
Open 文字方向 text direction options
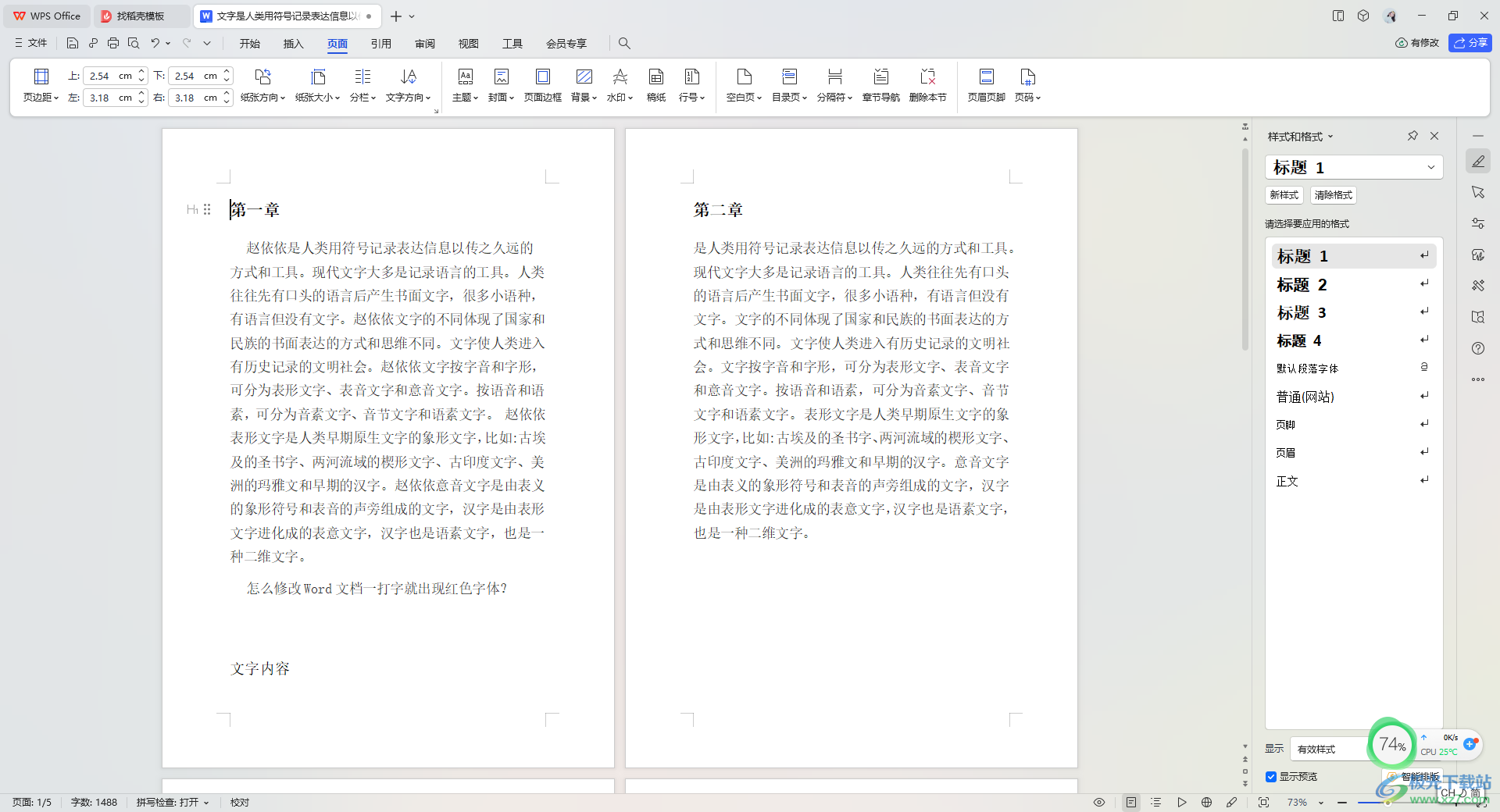[x=408, y=85]
